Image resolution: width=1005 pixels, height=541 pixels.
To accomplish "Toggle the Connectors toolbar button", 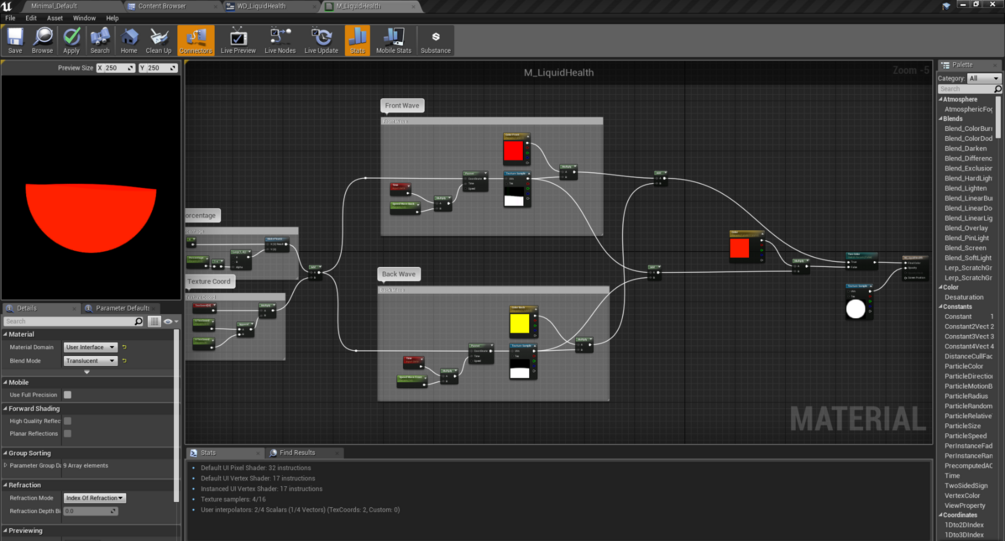I will (x=195, y=40).
